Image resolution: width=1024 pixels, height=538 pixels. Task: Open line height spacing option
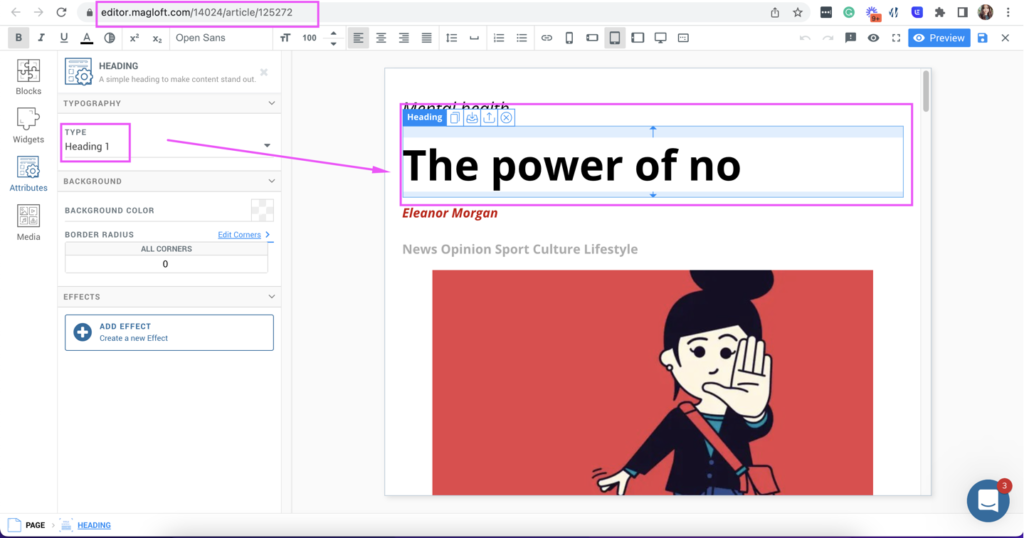coord(451,38)
